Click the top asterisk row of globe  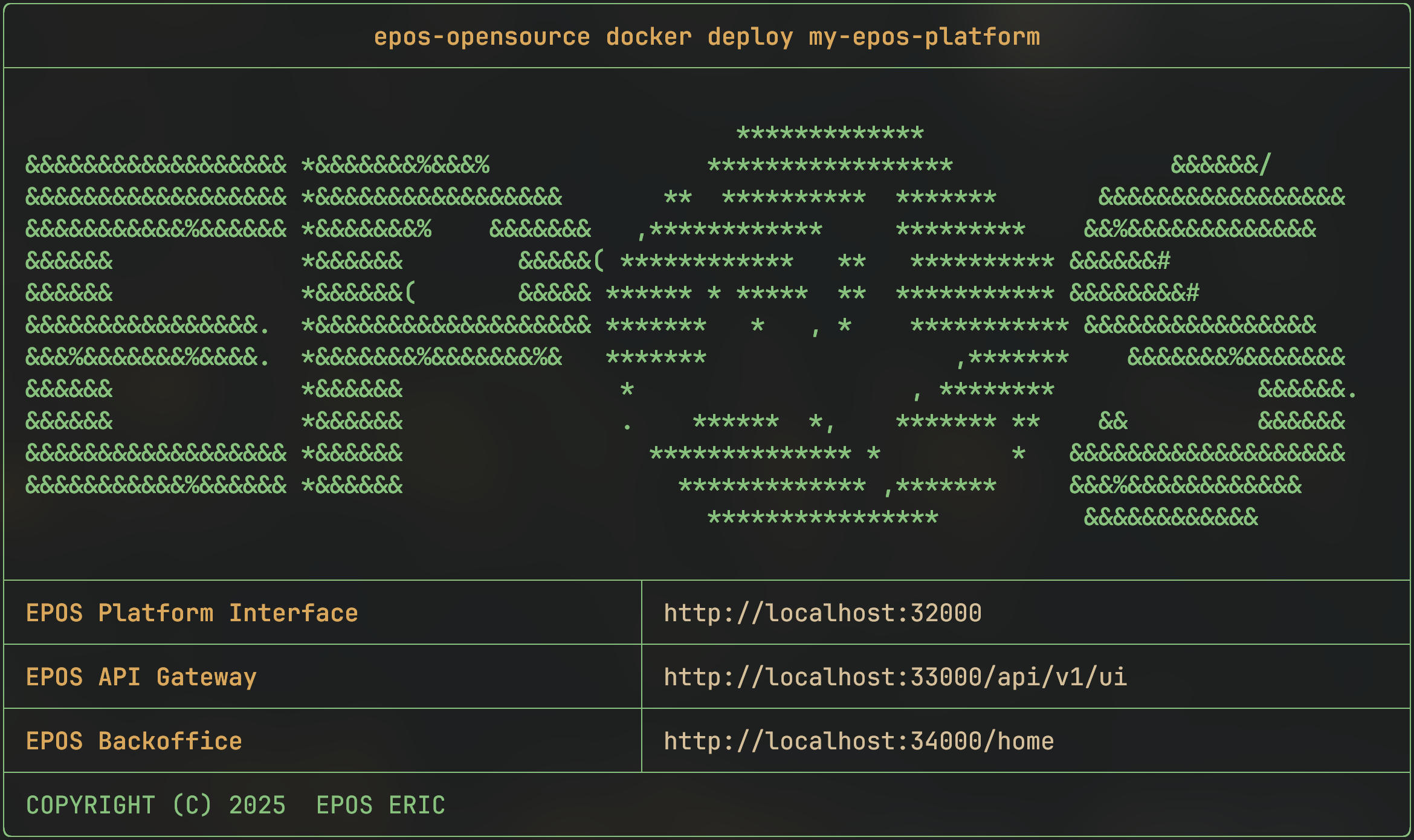pos(830,134)
